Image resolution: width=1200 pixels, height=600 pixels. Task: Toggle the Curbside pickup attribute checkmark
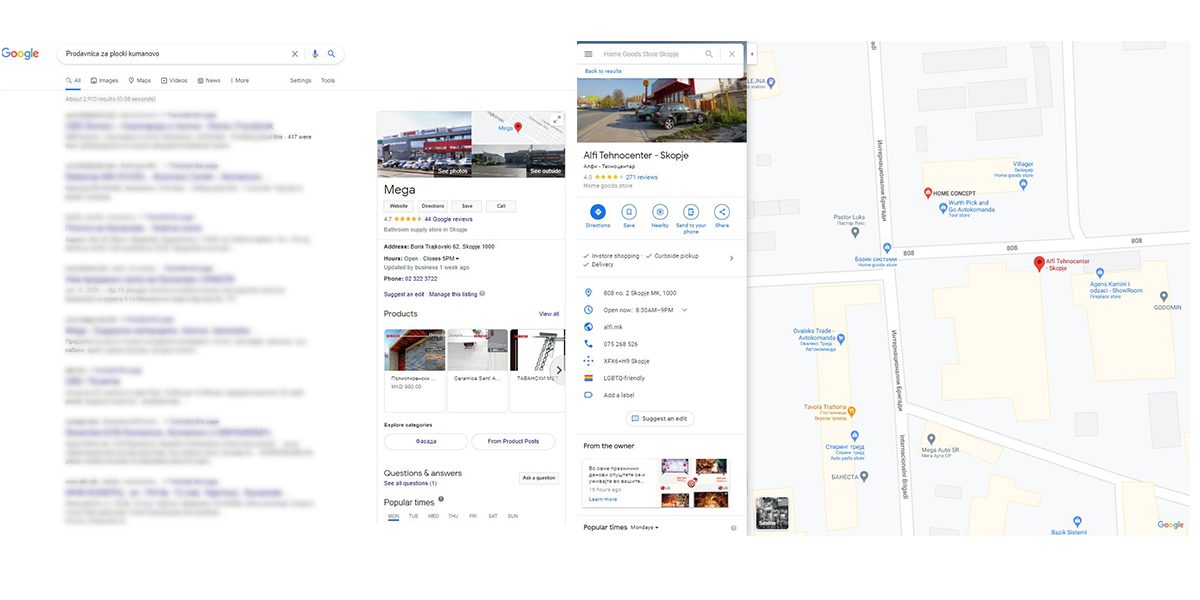pyautogui.click(x=648, y=255)
